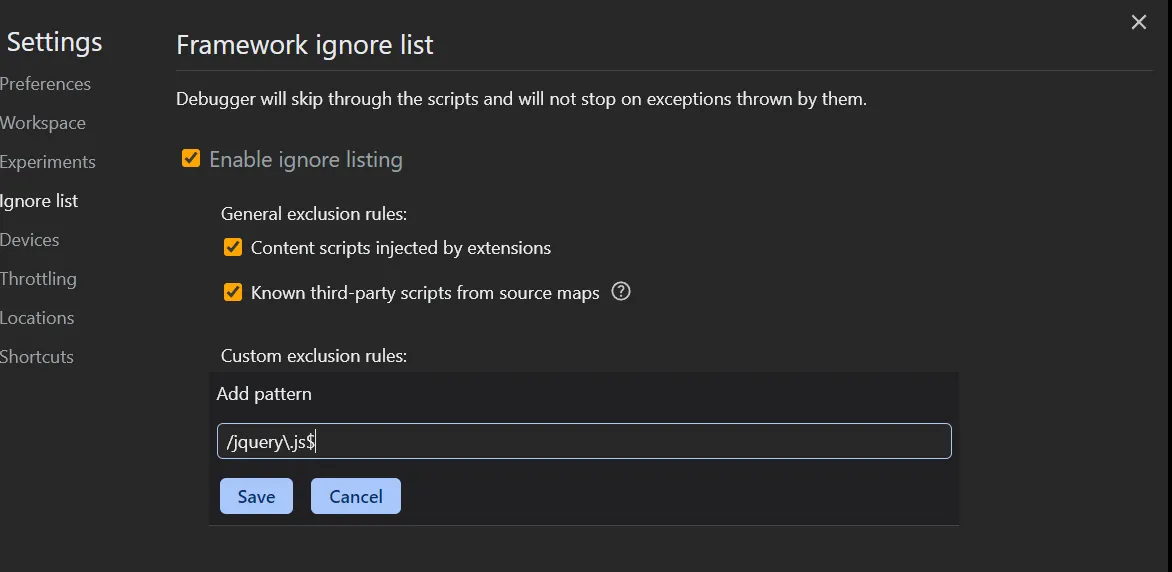This screenshot has width=1172, height=572.
Task: Go to the Experiments tab
Action: (x=48, y=162)
